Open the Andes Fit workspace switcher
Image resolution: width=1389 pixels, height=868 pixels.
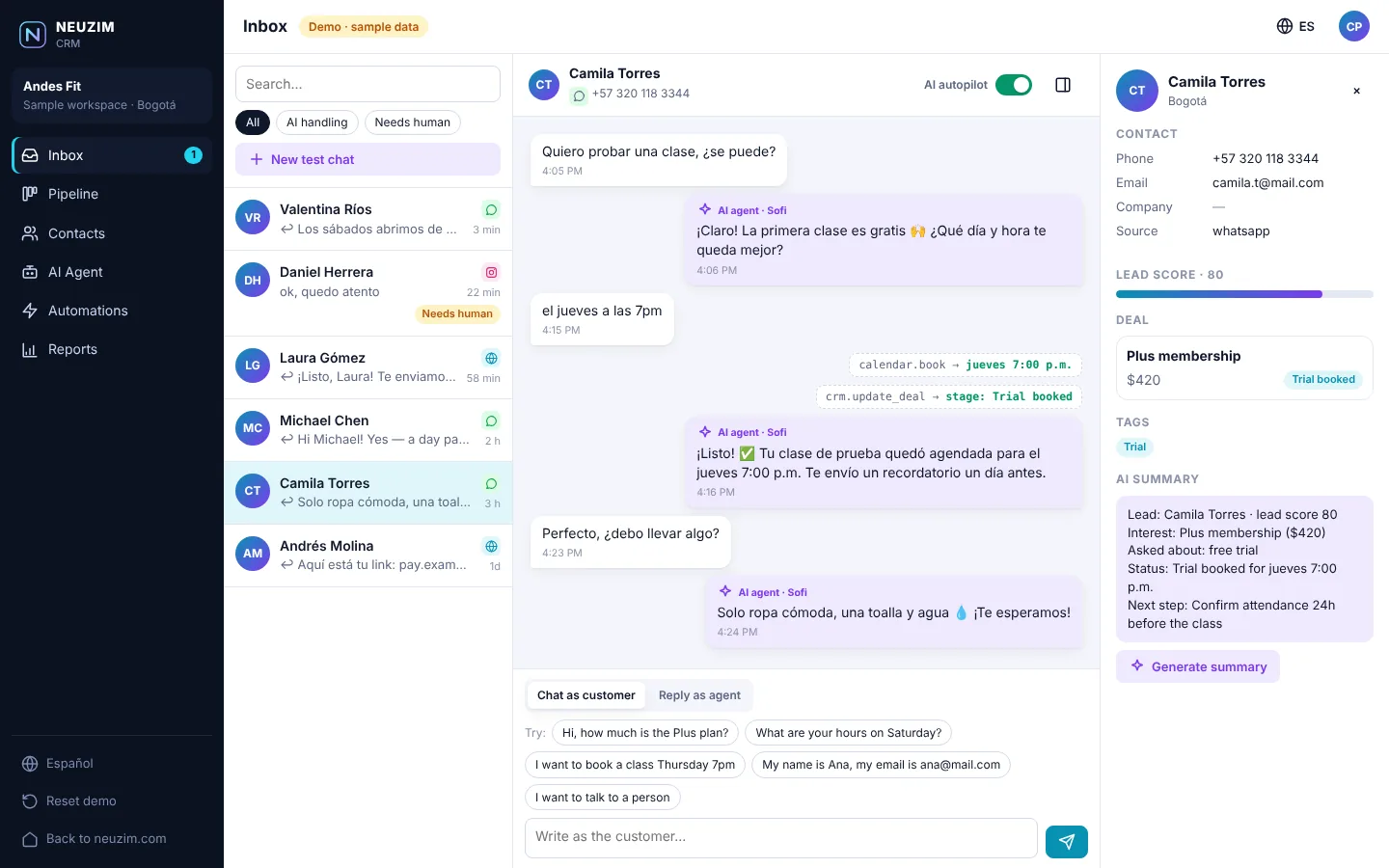point(112,95)
